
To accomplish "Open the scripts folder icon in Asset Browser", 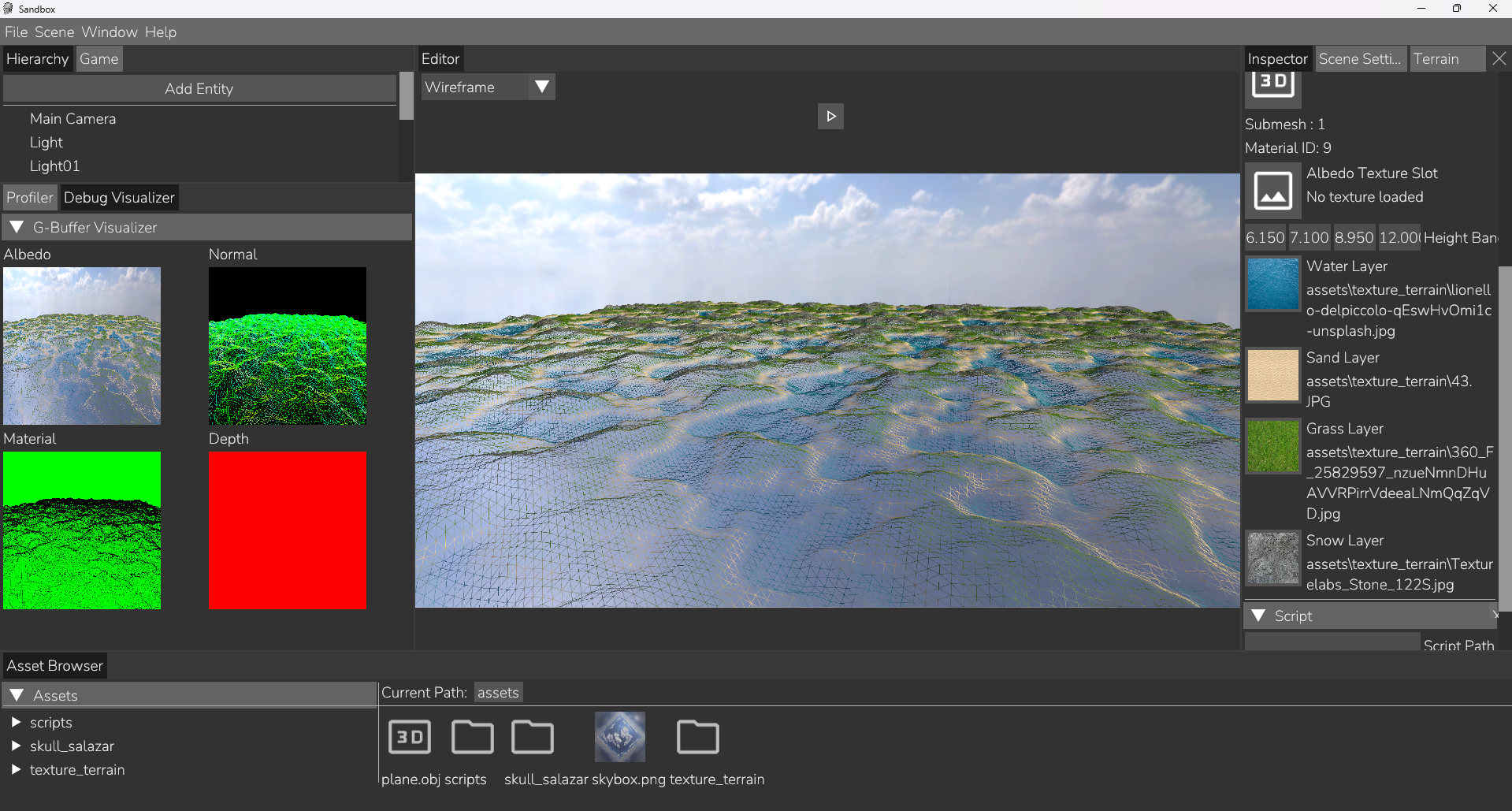I will coord(473,738).
